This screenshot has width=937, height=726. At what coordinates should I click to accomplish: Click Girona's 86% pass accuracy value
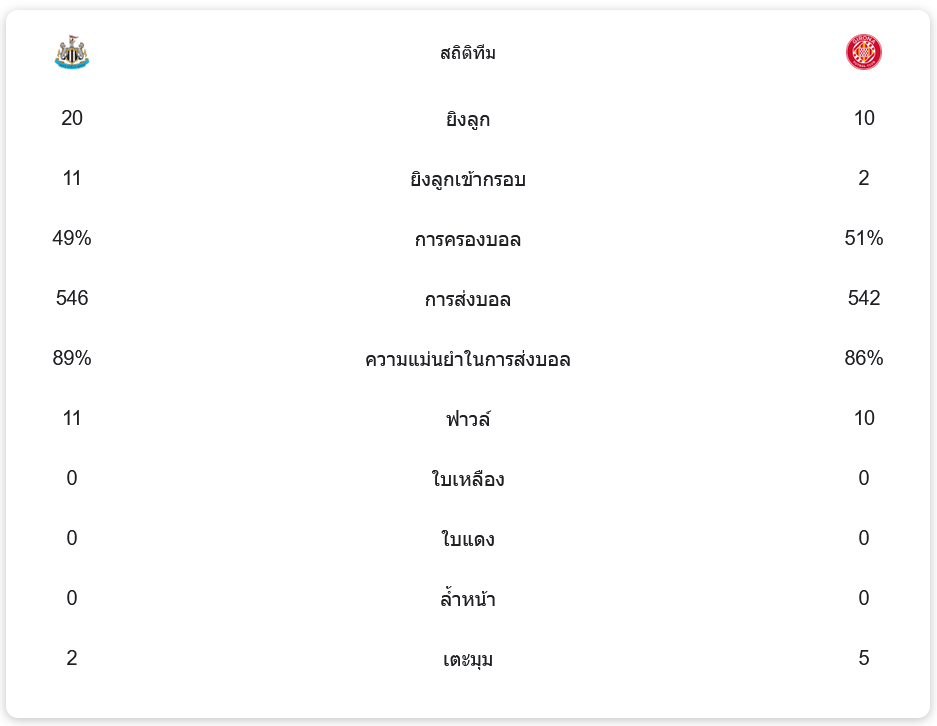click(864, 358)
